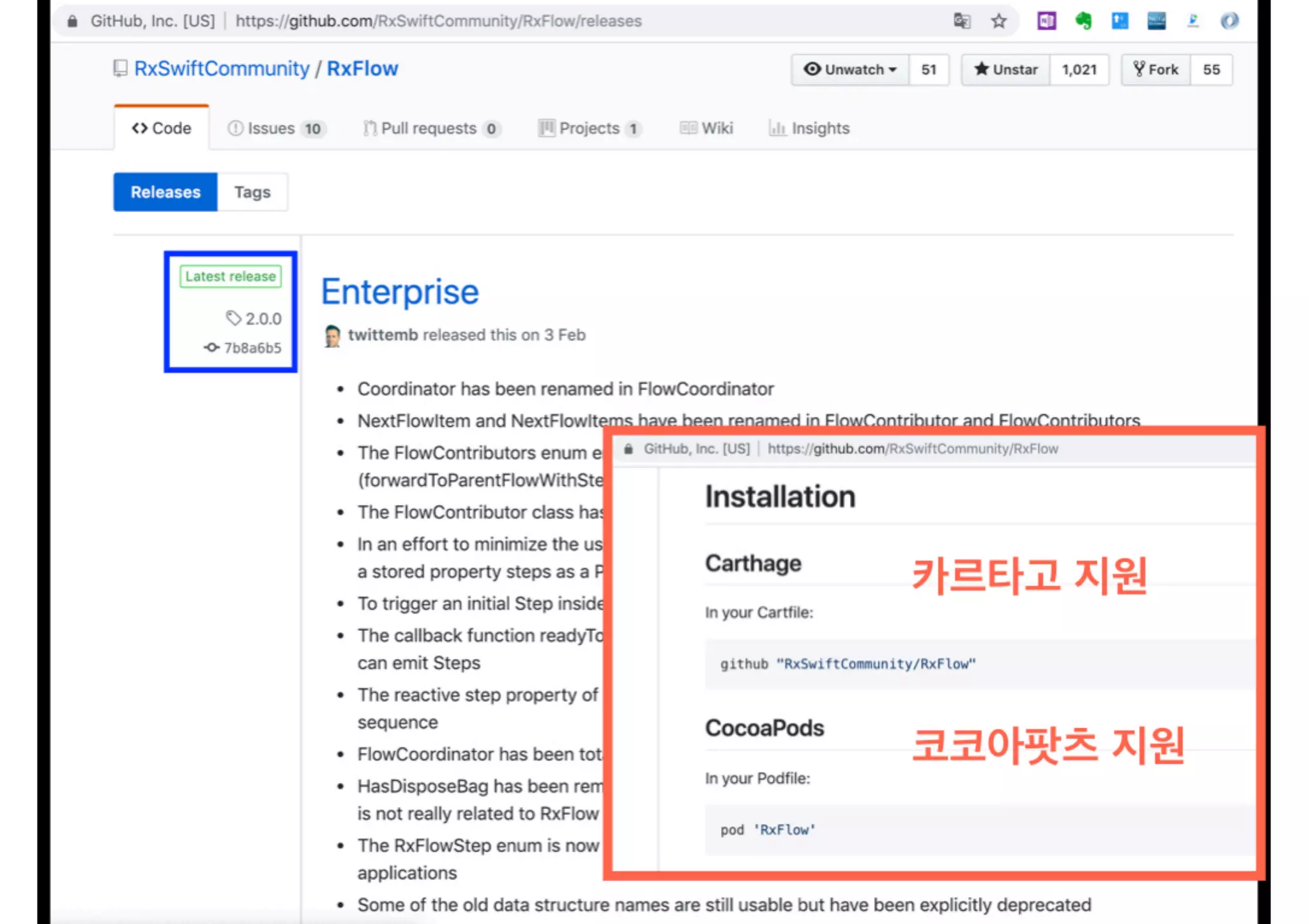The height and width of the screenshot is (924, 1308).
Task: Switch to the Tags view
Action: tap(252, 192)
